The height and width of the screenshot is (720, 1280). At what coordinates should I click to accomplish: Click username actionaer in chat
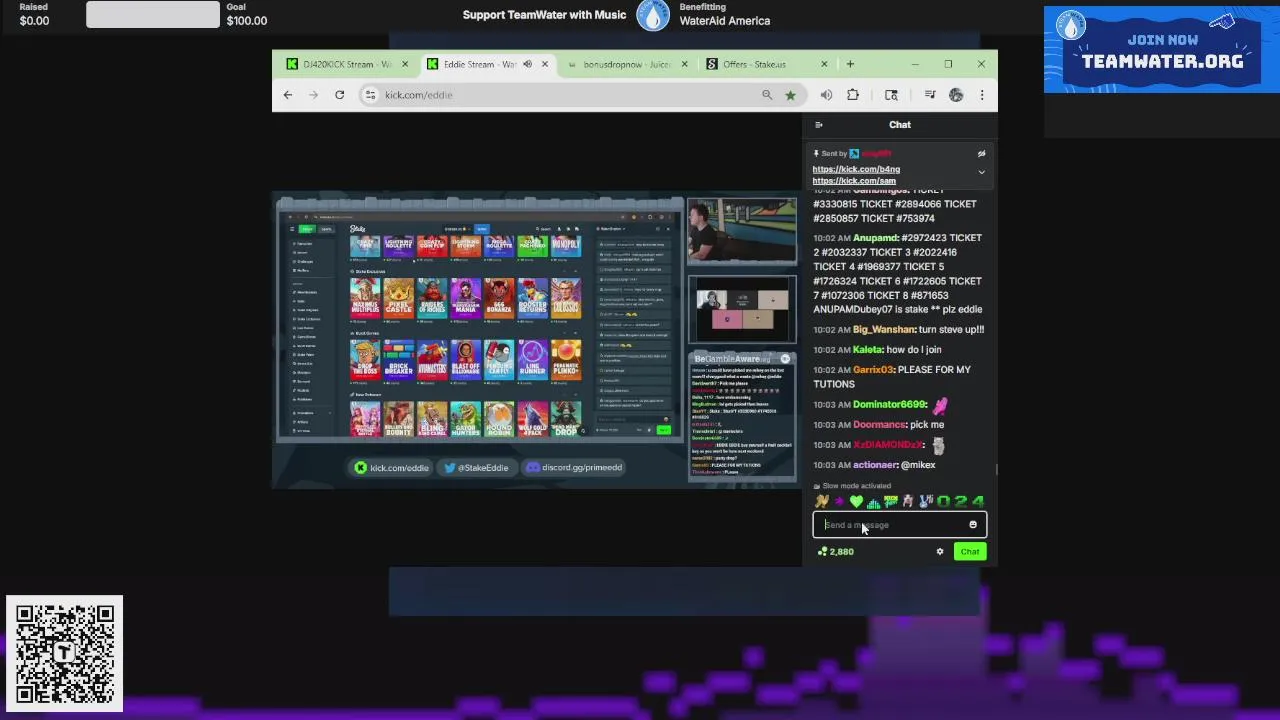click(x=875, y=465)
